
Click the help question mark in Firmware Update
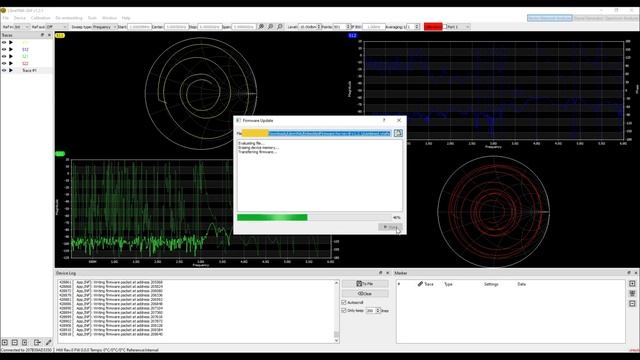[x=384, y=120]
